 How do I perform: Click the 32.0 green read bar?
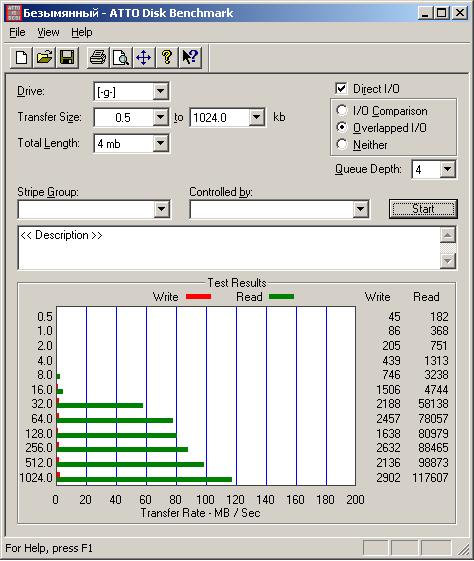[100, 406]
